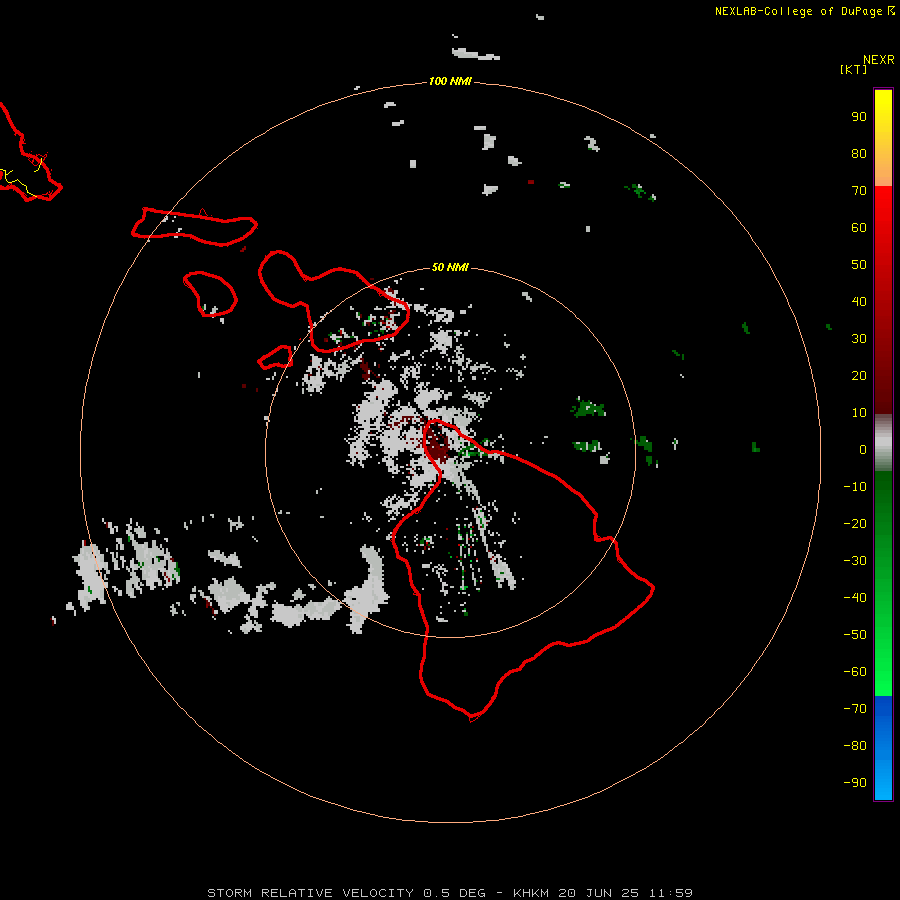The width and height of the screenshot is (900, 900).
Task: Click the [KT] units label
Action: pyautogui.click(x=854, y=69)
